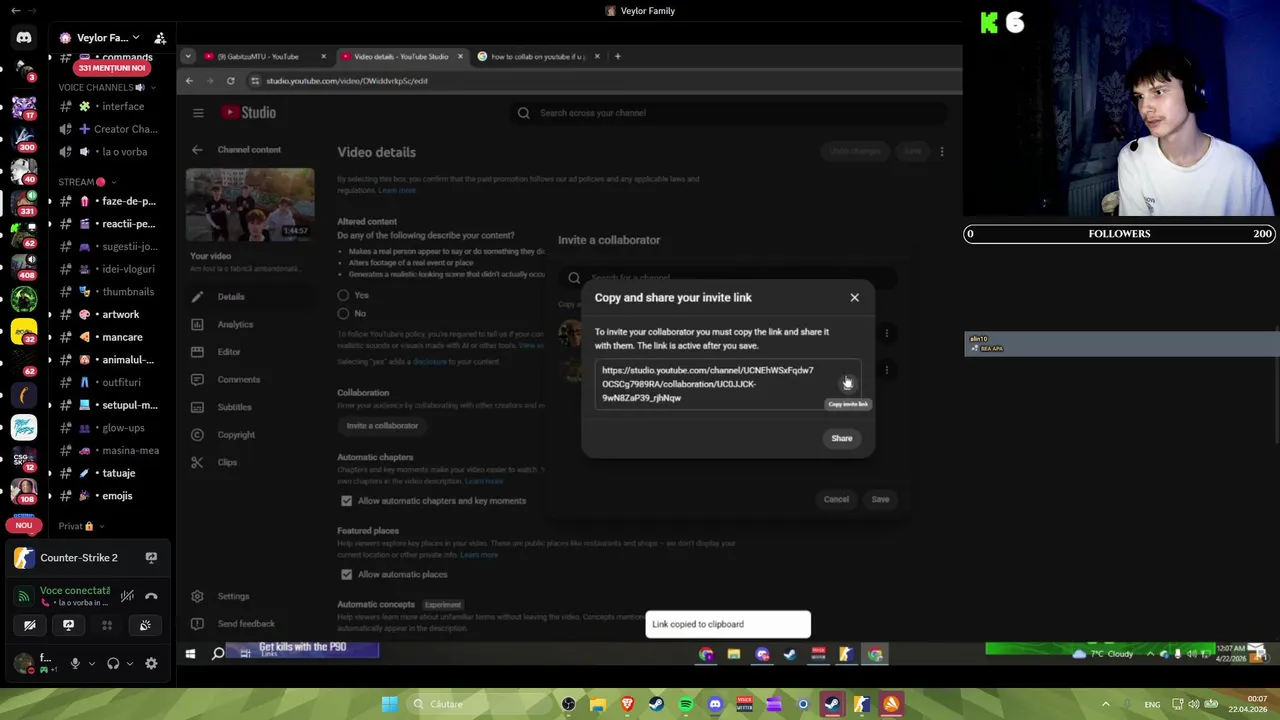Click Save in Invite a collaborator panel
This screenshot has height=720, width=1280.
click(x=880, y=499)
